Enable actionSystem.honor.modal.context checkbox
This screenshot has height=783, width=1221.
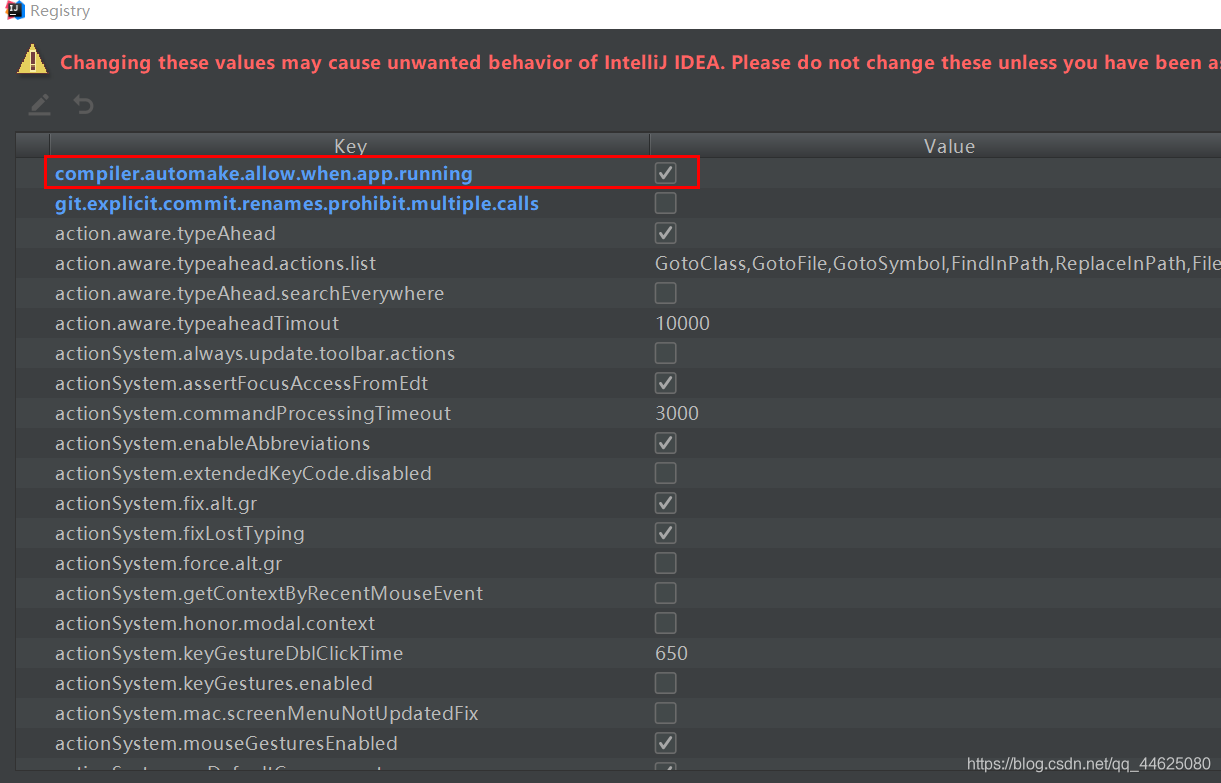pos(665,623)
